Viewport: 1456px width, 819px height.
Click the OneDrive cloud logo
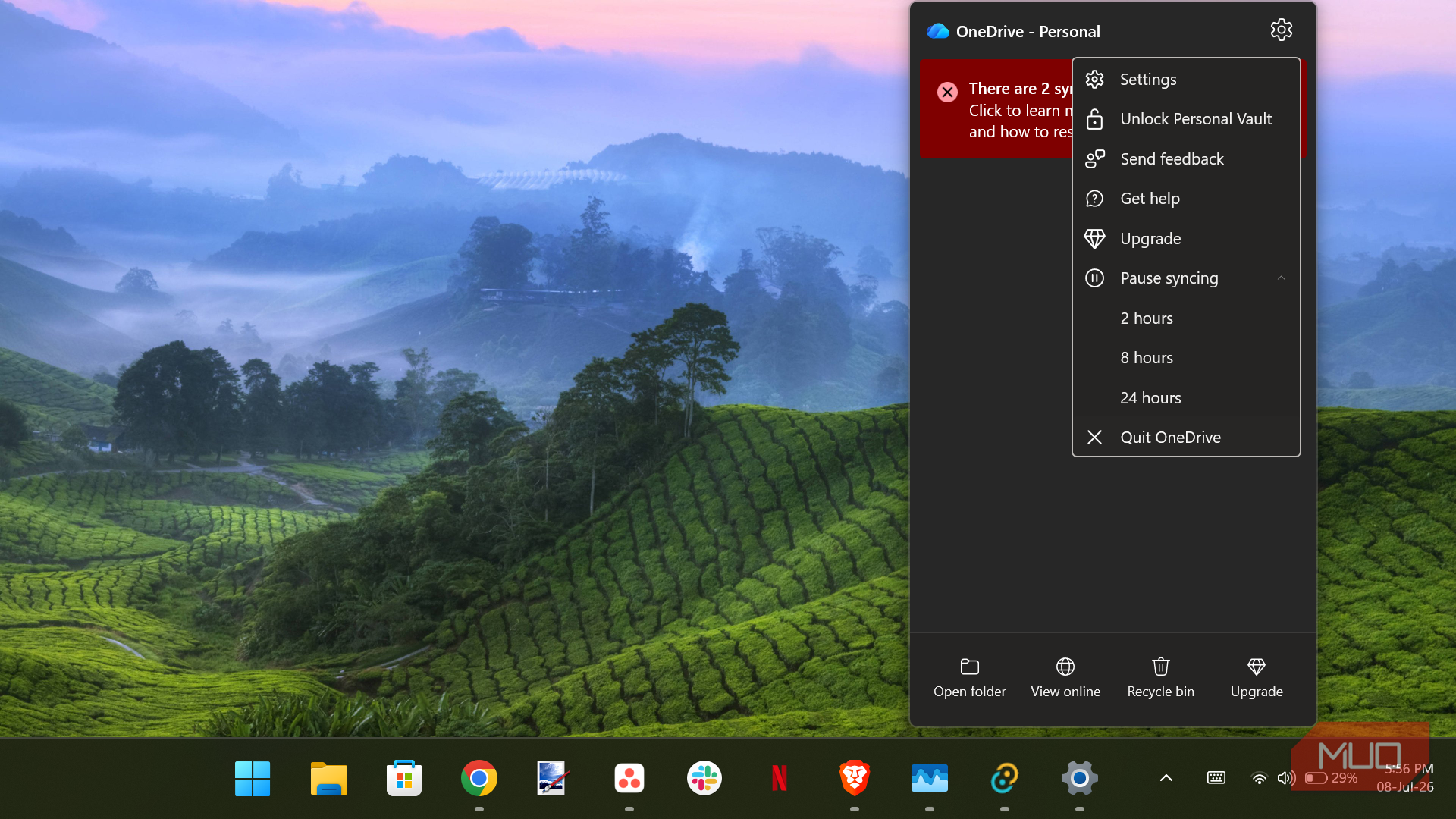click(938, 31)
